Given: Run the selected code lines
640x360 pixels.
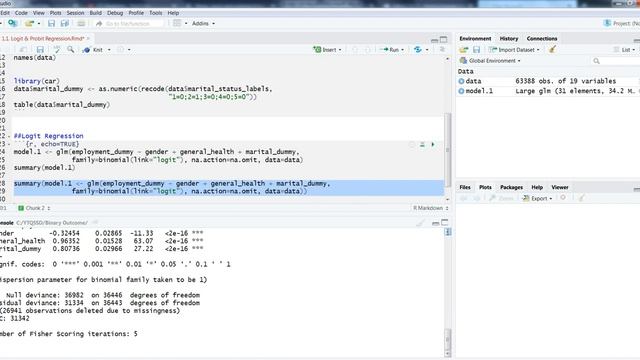Looking at the screenshot, I should 389,49.
